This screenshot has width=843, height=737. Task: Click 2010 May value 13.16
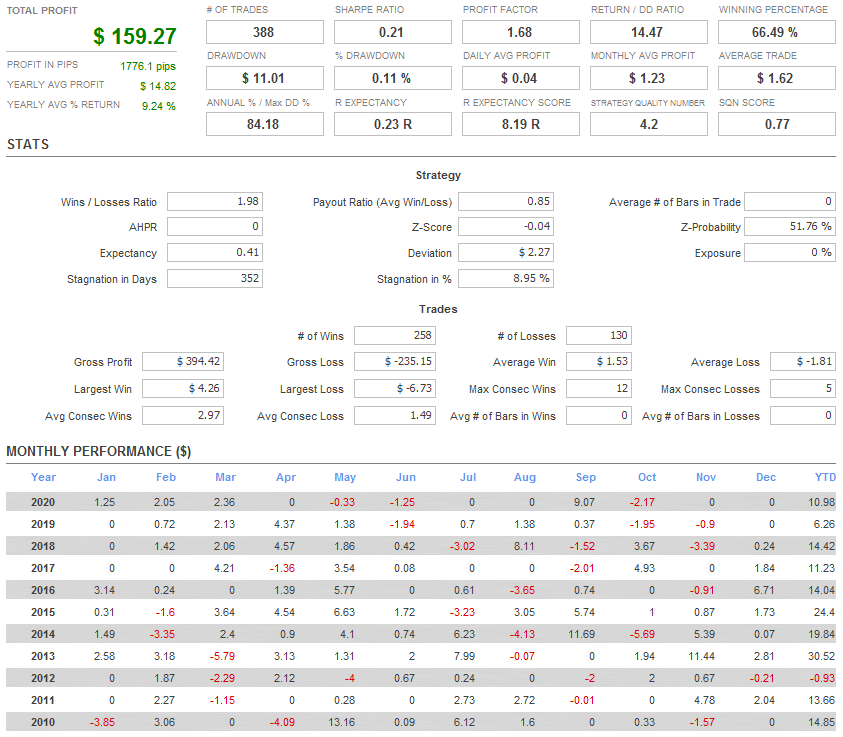[x=342, y=722]
